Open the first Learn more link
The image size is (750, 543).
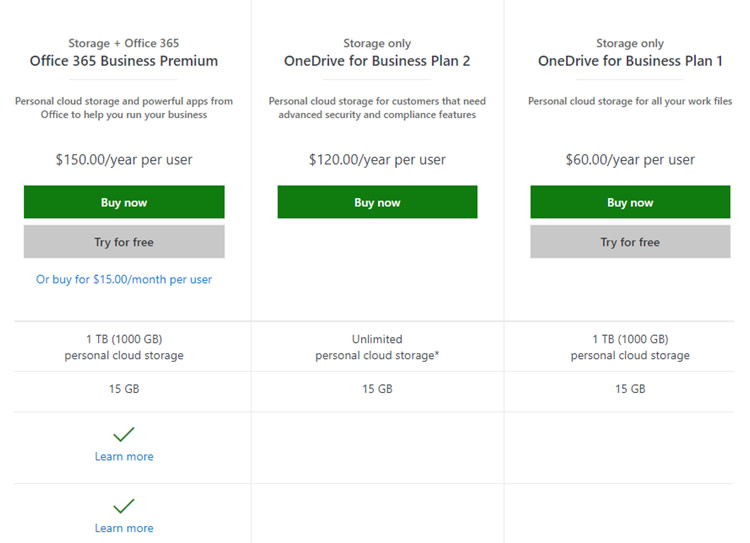(x=124, y=457)
